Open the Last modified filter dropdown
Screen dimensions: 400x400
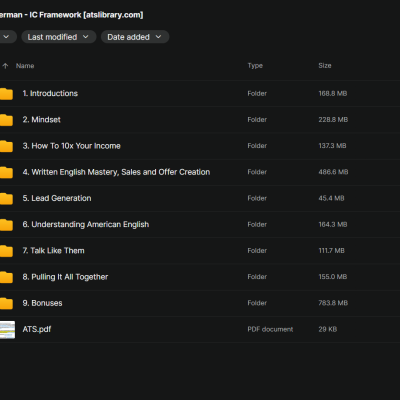[x=59, y=37]
